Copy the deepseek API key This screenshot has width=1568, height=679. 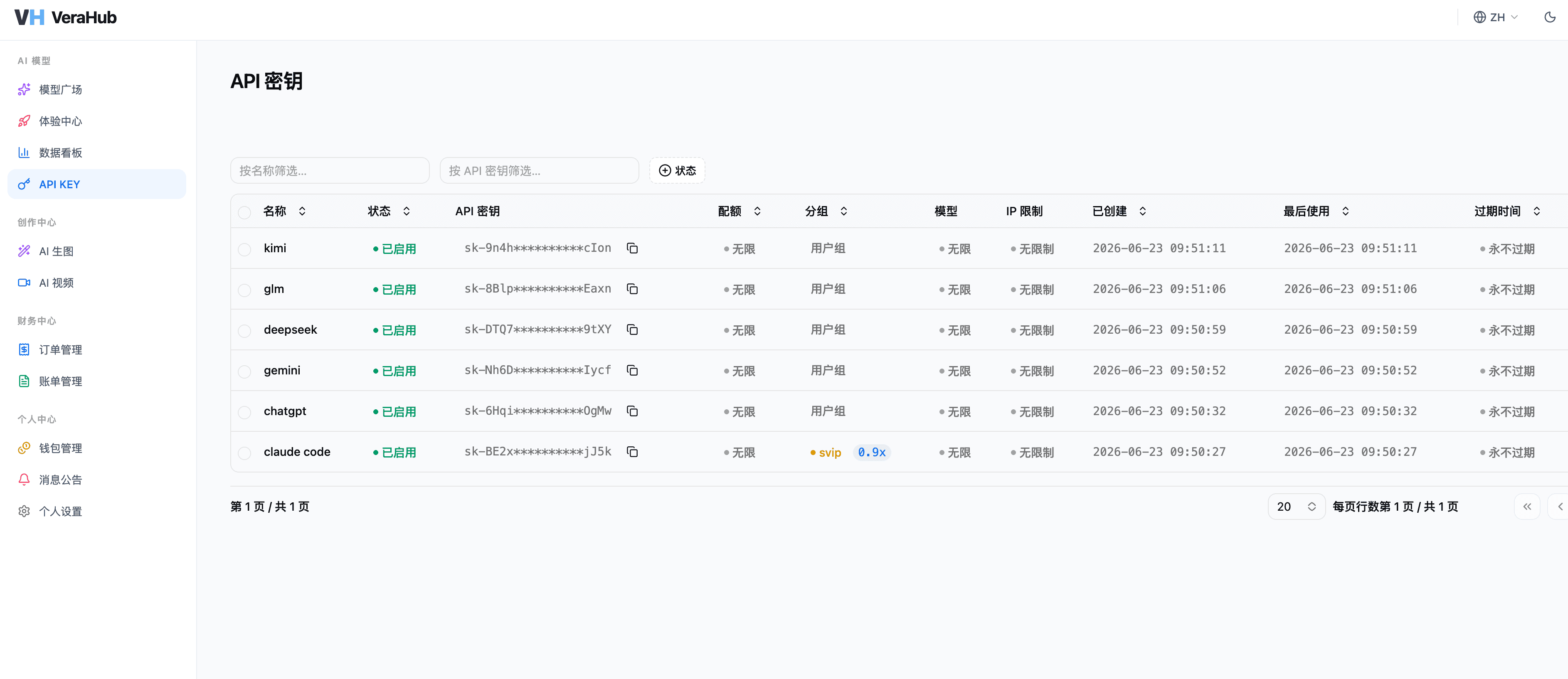coord(632,330)
